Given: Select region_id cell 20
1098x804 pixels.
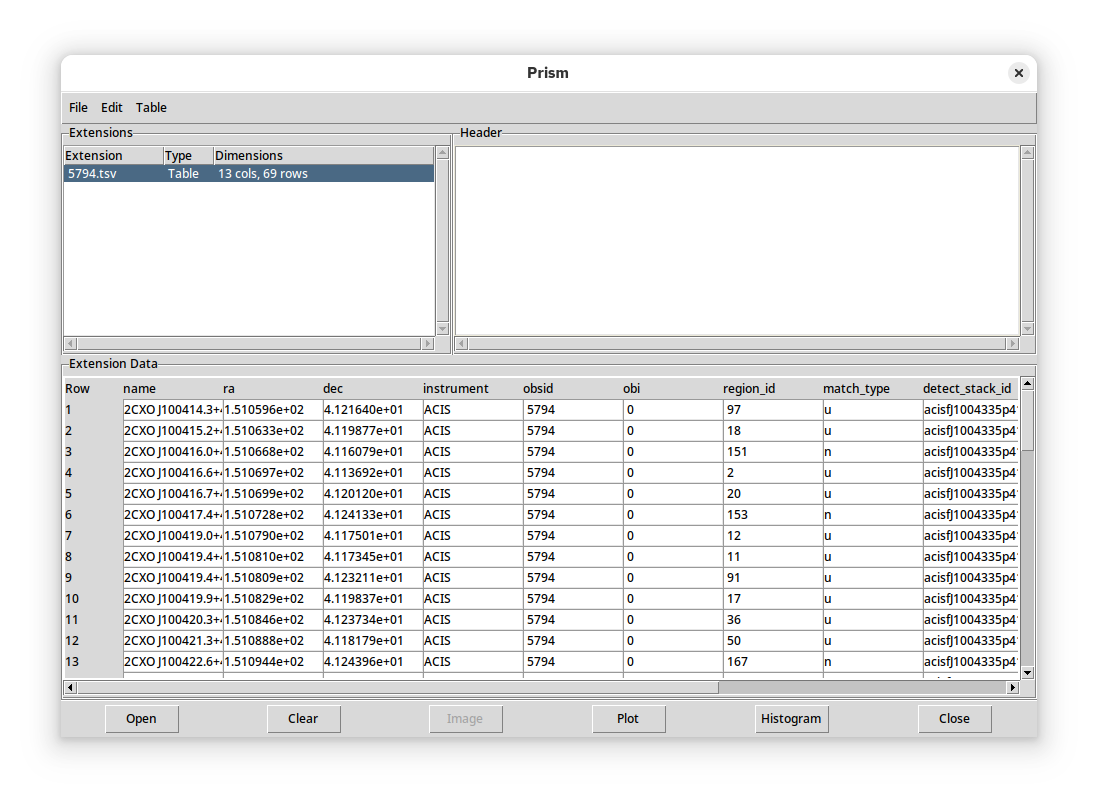Looking at the screenshot, I should tap(772, 494).
